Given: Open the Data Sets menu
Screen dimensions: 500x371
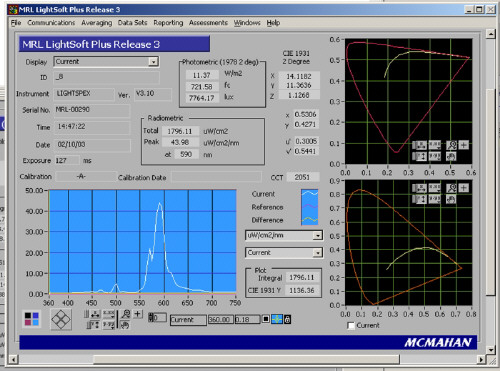Looking at the screenshot, I should tap(132, 23).
